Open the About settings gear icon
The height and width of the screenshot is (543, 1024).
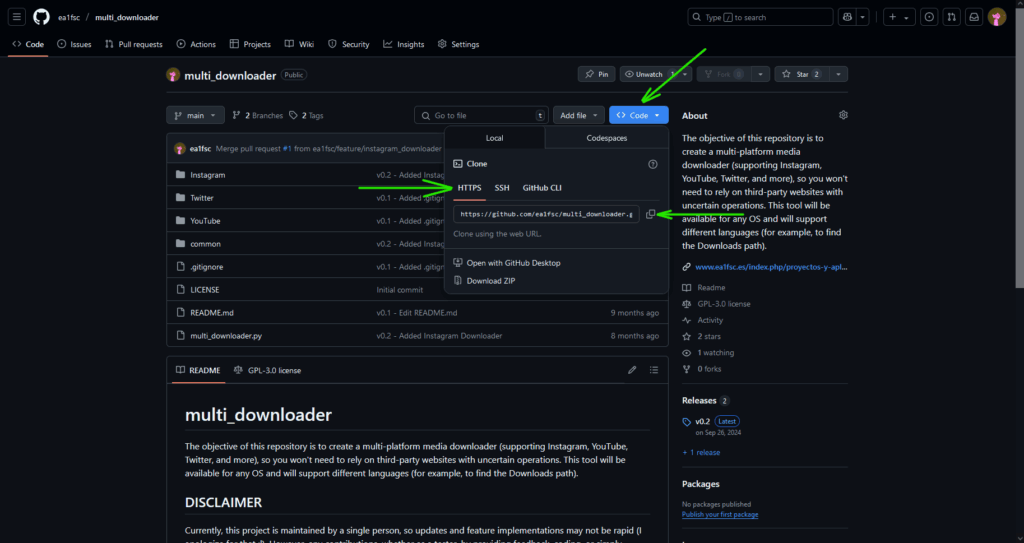pos(843,115)
